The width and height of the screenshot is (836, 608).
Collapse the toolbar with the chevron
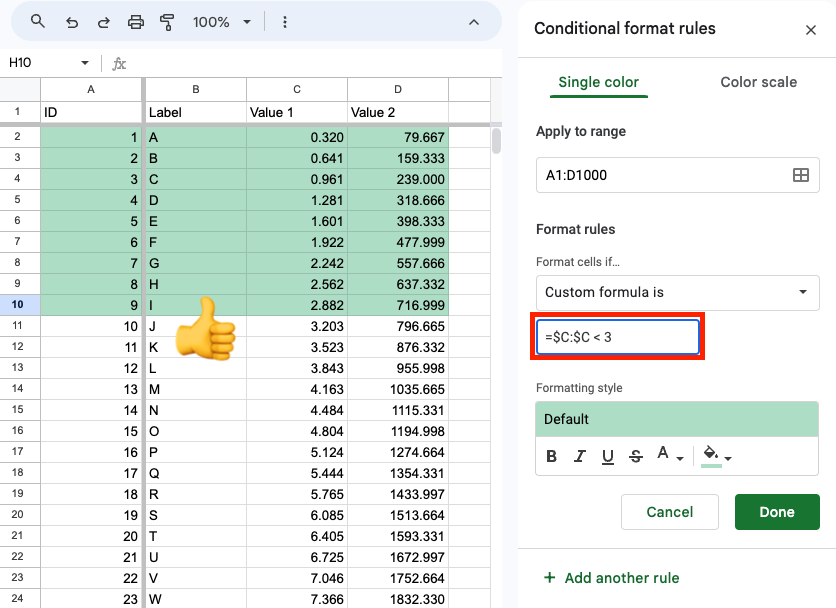tap(474, 21)
